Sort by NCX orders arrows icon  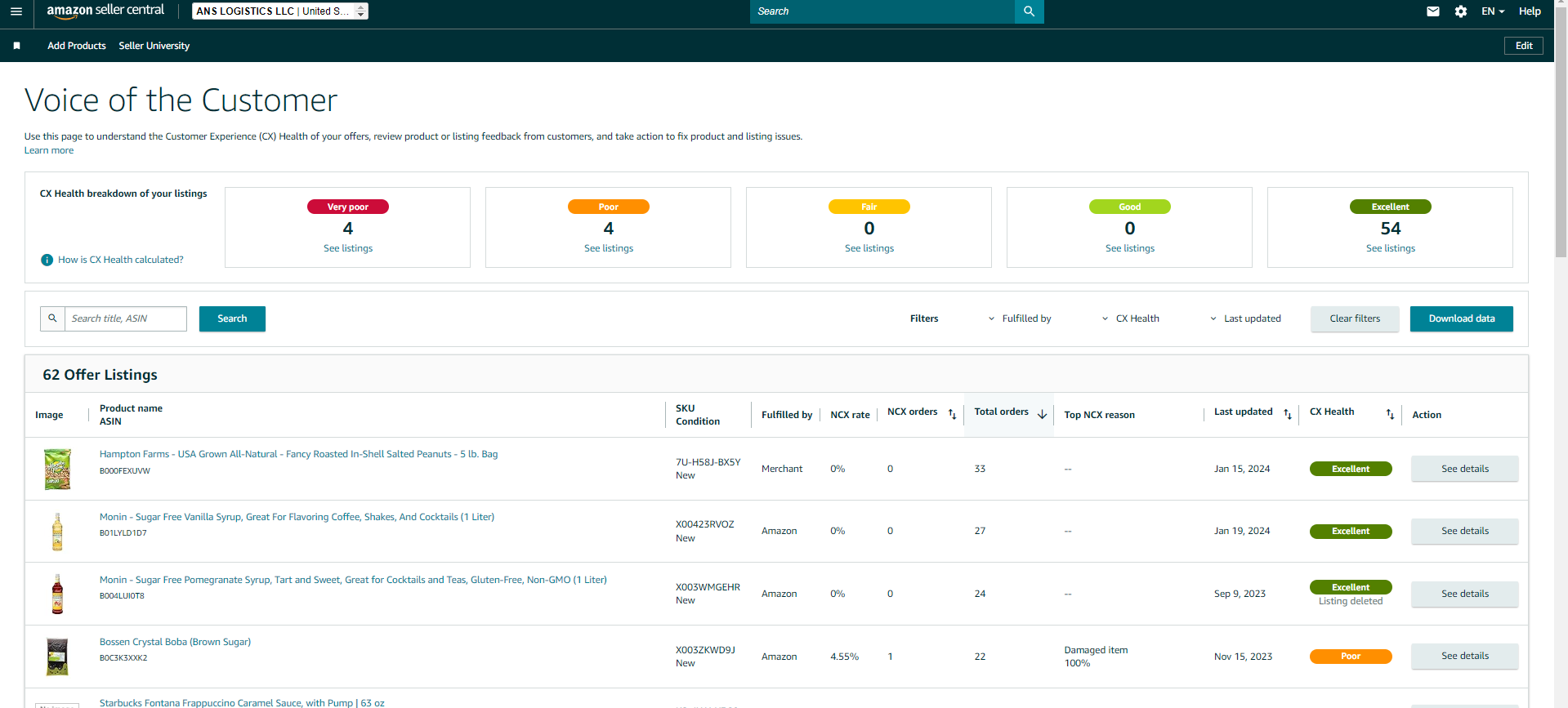[x=952, y=414]
